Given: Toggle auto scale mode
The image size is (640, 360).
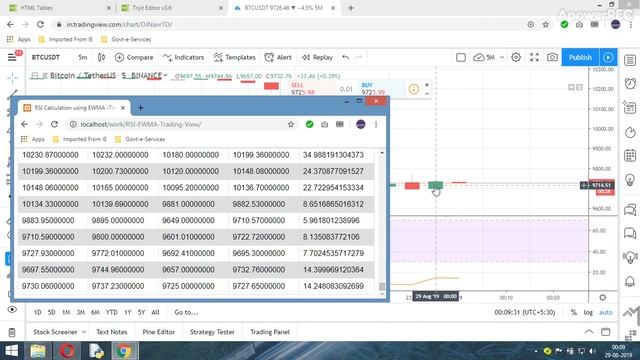Looking at the screenshot, I should tap(606, 312).
